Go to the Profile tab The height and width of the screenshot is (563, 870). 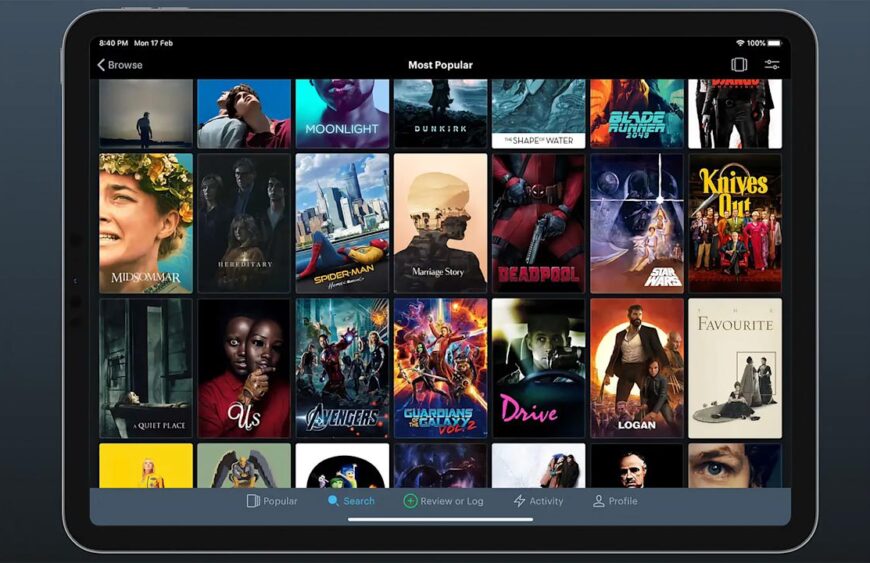tap(615, 501)
